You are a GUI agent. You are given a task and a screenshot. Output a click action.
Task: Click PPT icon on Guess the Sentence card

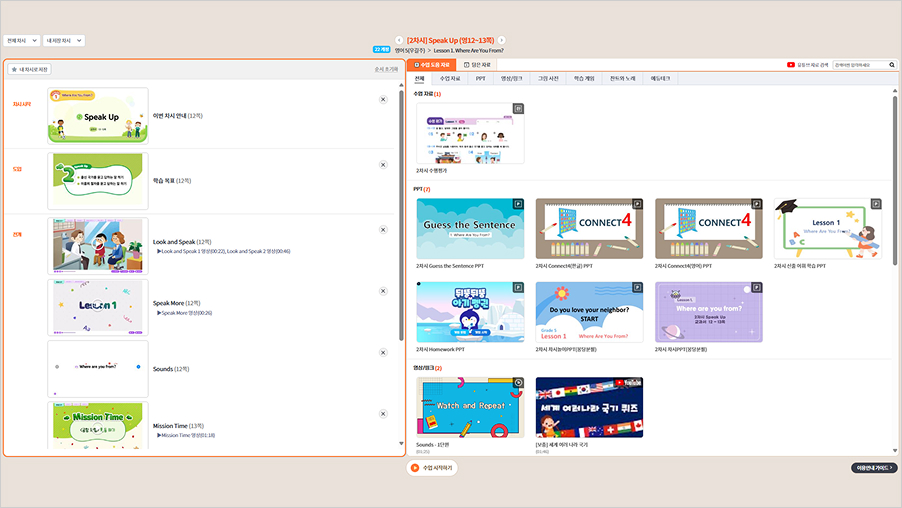click(517, 203)
